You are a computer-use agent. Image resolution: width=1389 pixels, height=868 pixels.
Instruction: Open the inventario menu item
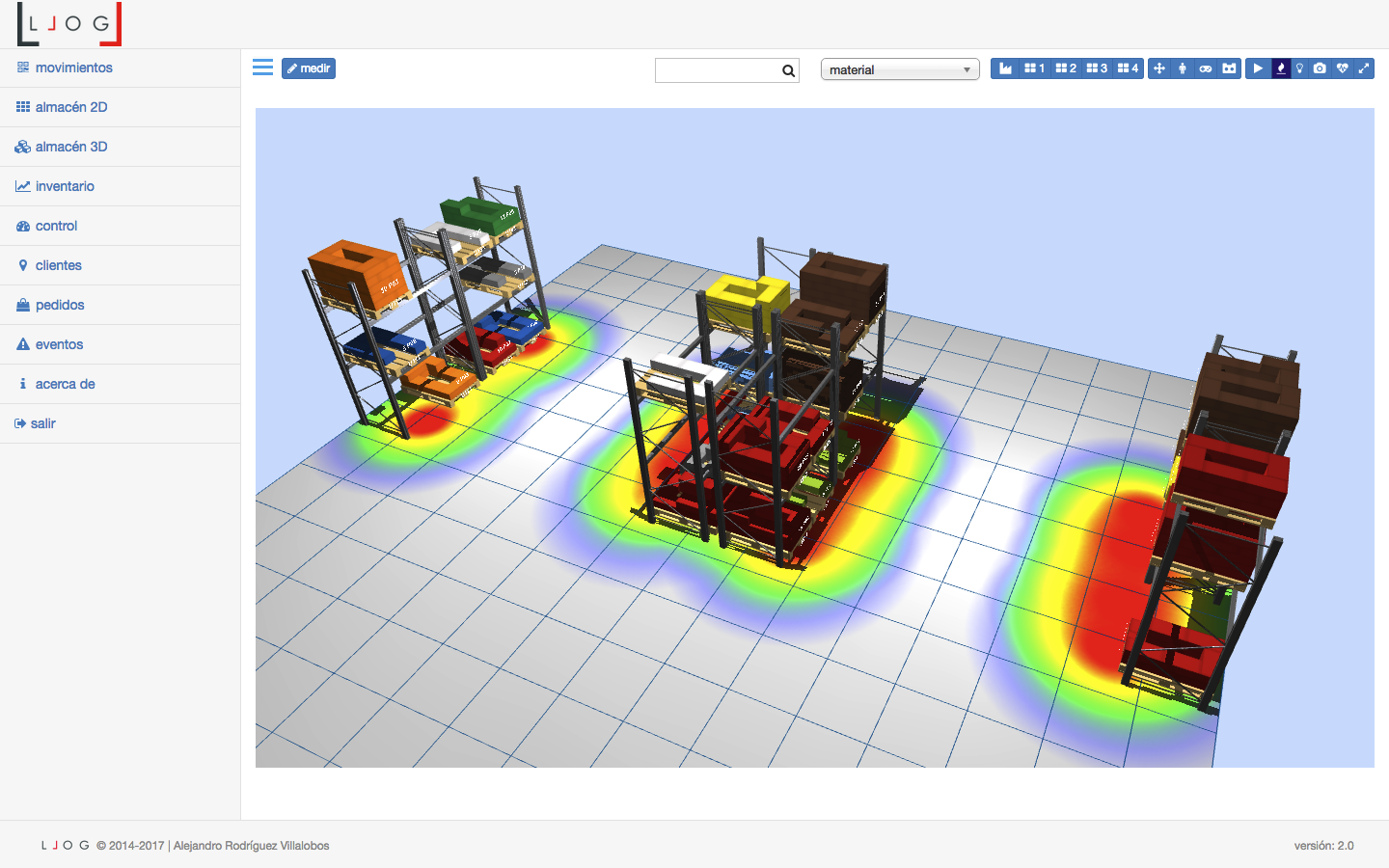click(x=65, y=186)
